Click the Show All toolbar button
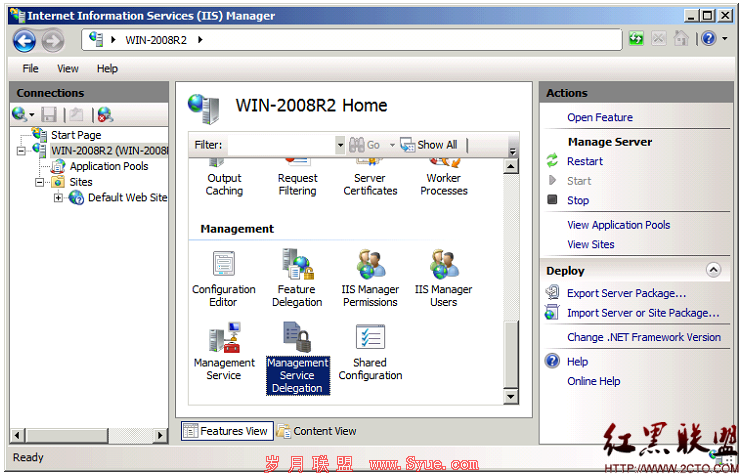 coord(429,145)
